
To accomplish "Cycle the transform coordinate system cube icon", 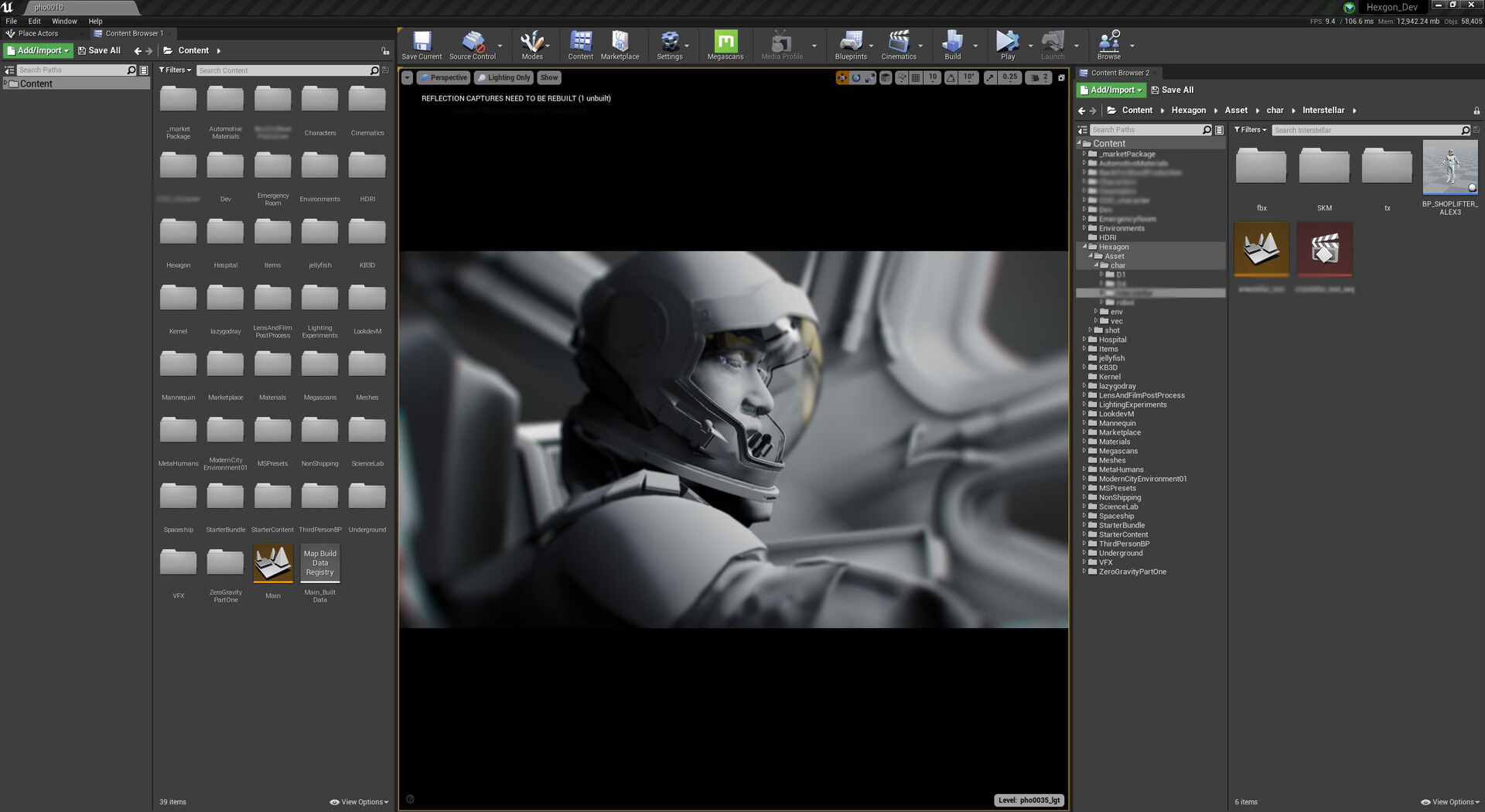I will pyautogui.click(x=886, y=77).
